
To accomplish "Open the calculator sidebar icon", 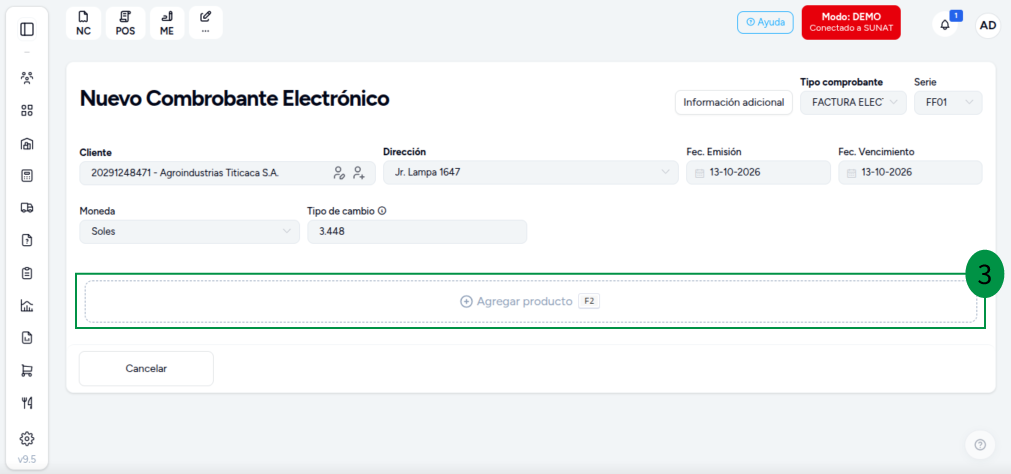I will 26,175.
